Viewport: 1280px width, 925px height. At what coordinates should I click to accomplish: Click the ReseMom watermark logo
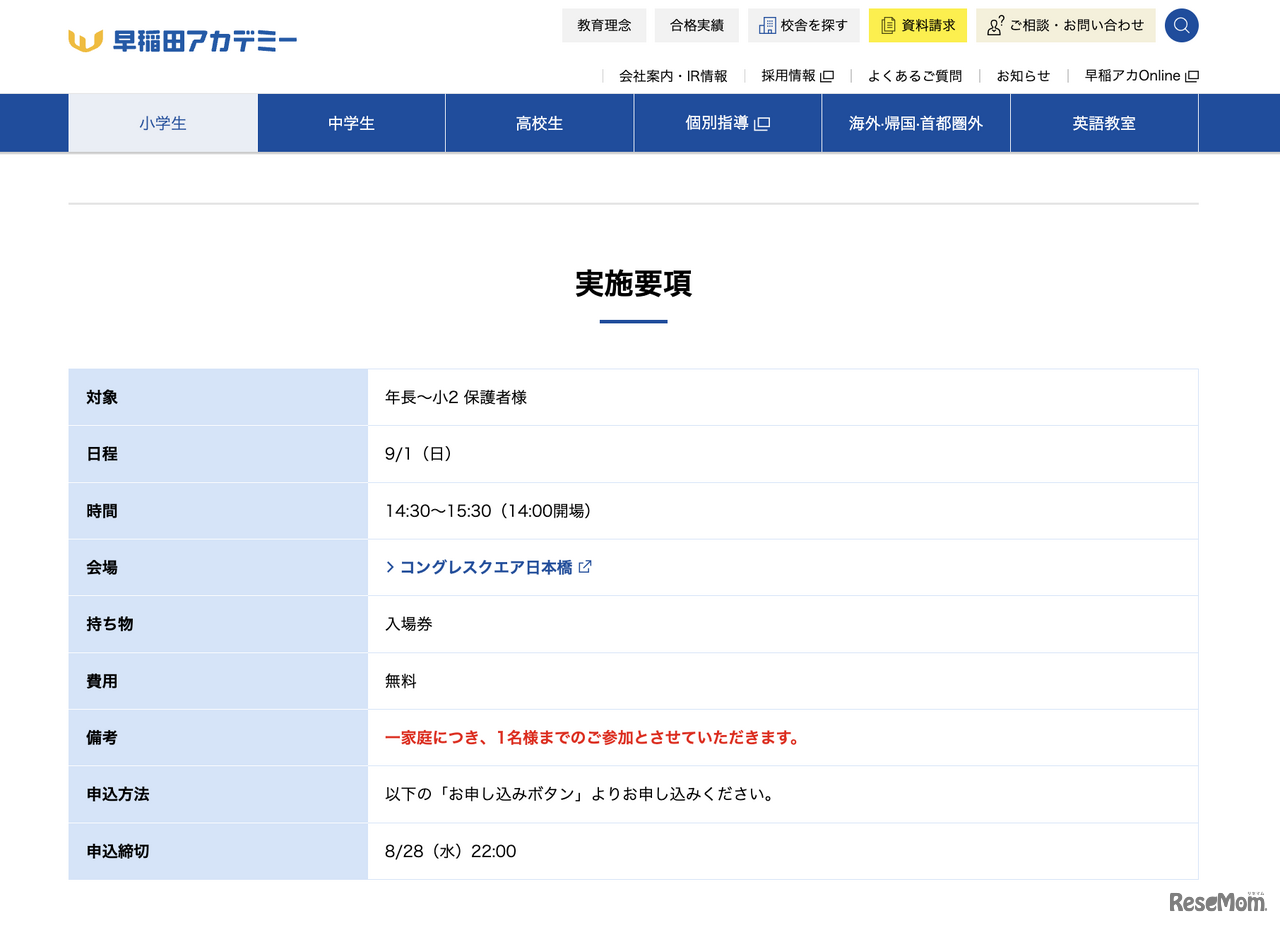tap(1217, 901)
